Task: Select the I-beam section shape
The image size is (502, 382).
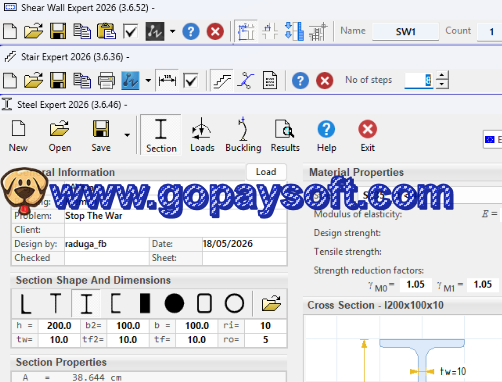Action: (86, 303)
